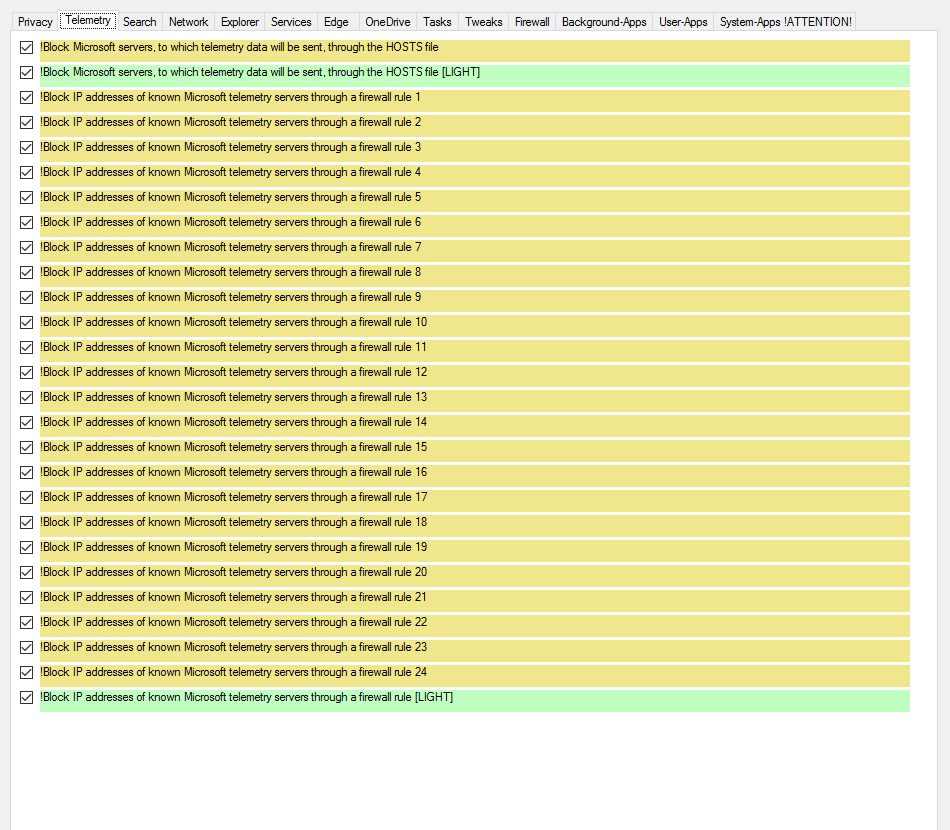Uncheck the HOSTS file blocking checkbox (non-LIGHT)

(26, 47)
